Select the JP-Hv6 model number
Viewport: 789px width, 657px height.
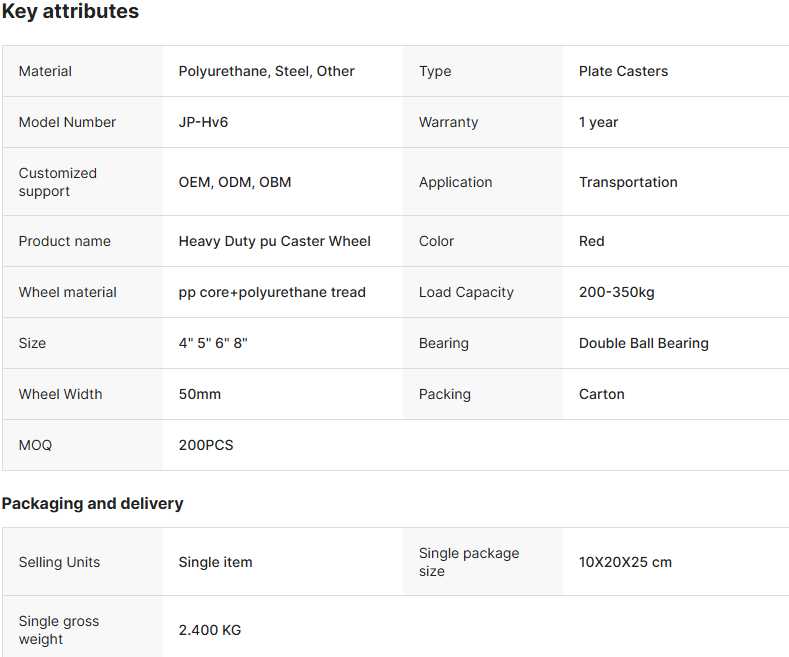pos(203,122)
